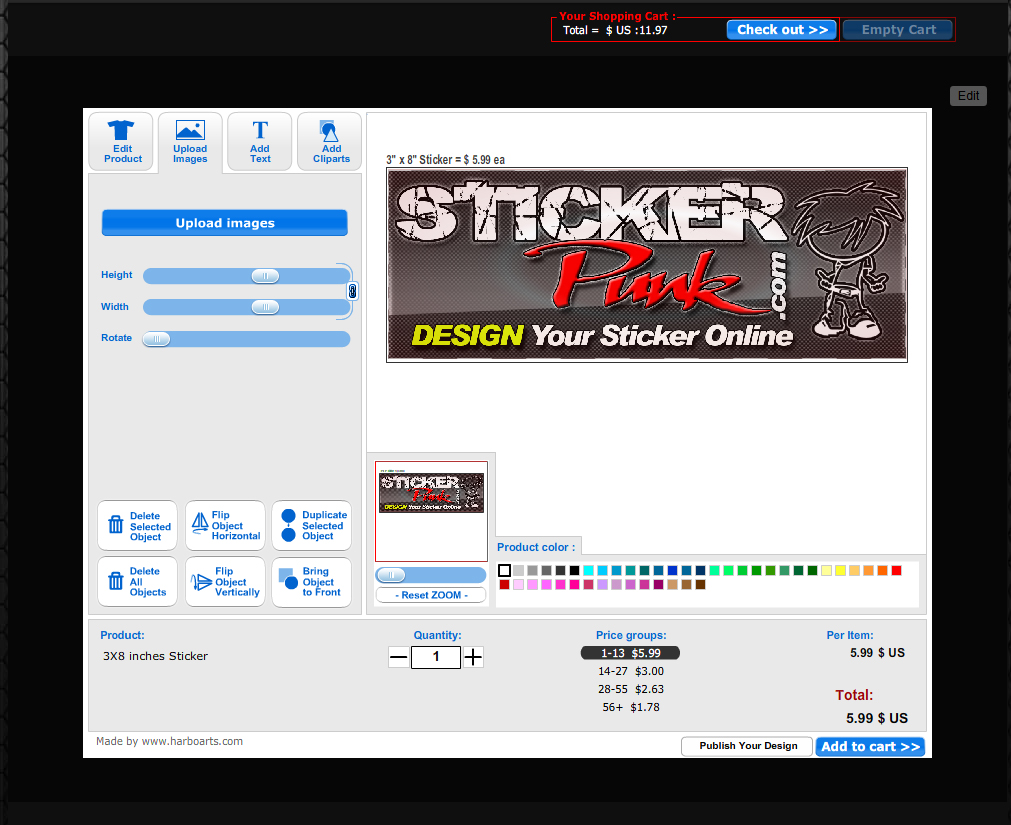
Task: Click the Publish Your Design button
Action: point(748,746)
